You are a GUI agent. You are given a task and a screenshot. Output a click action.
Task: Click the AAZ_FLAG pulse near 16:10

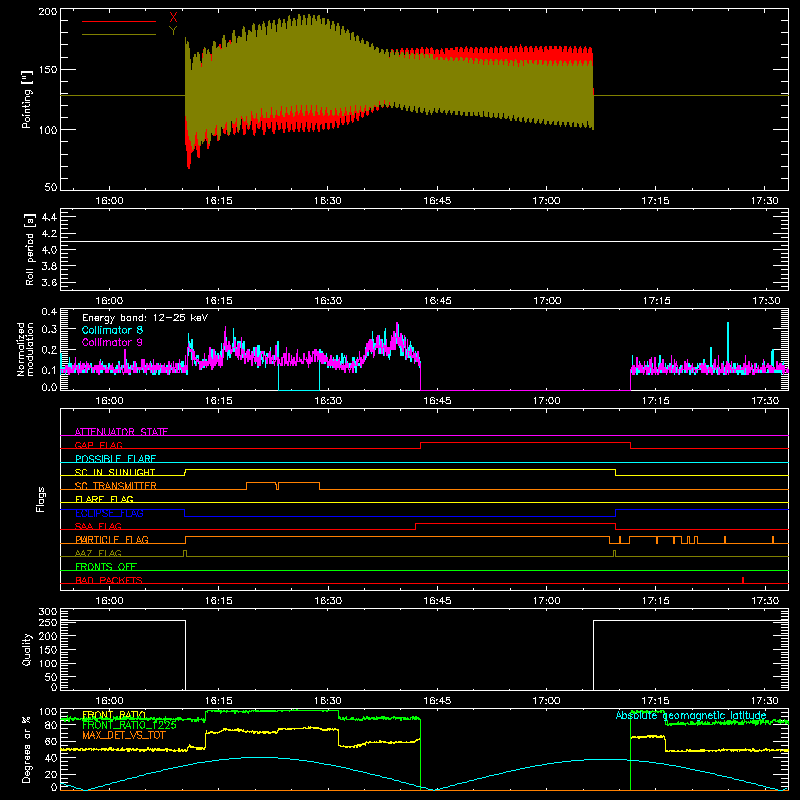(185, 553)
